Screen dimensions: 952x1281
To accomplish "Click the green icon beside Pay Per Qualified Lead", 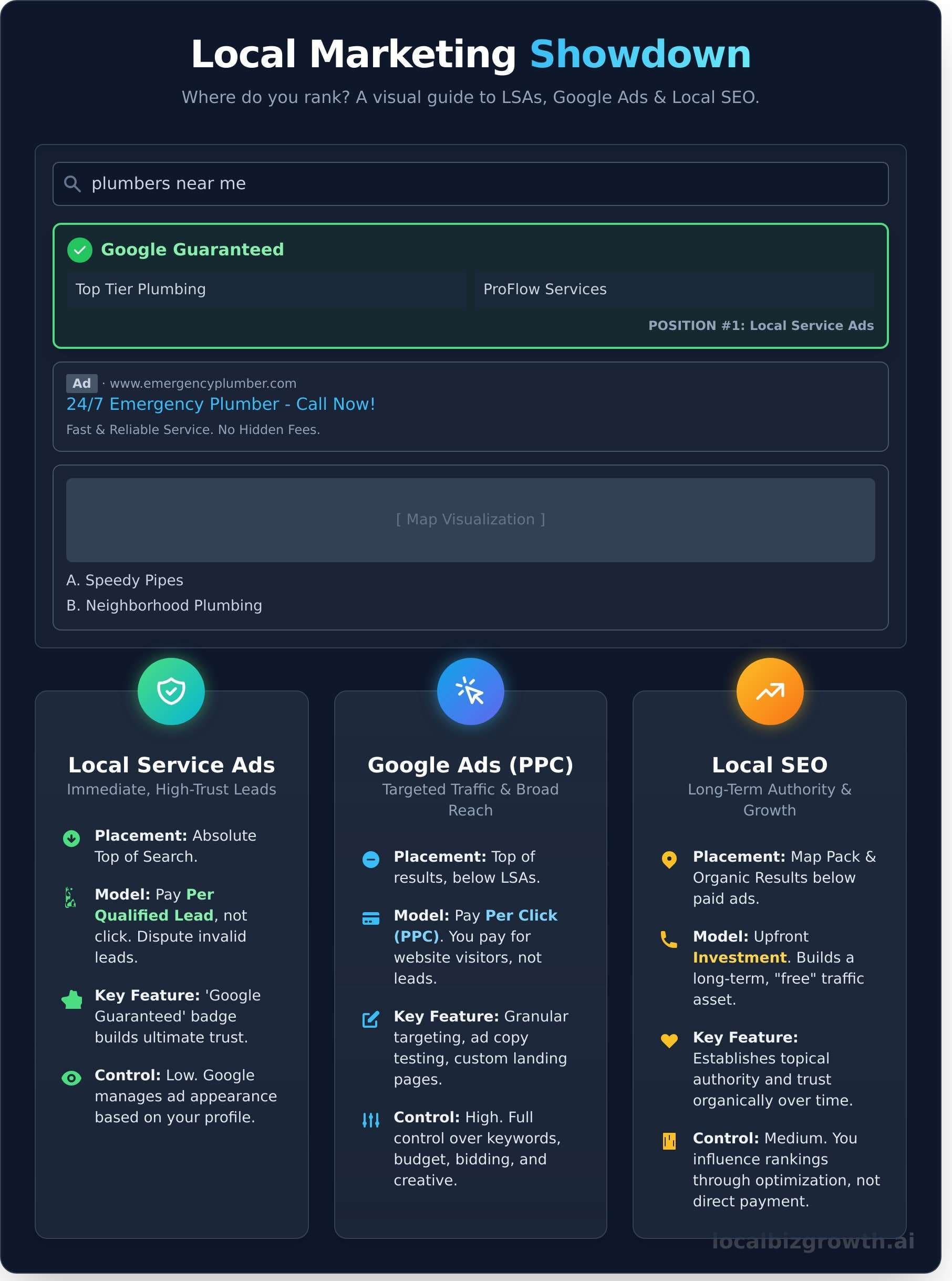I will tap(70, 897).
